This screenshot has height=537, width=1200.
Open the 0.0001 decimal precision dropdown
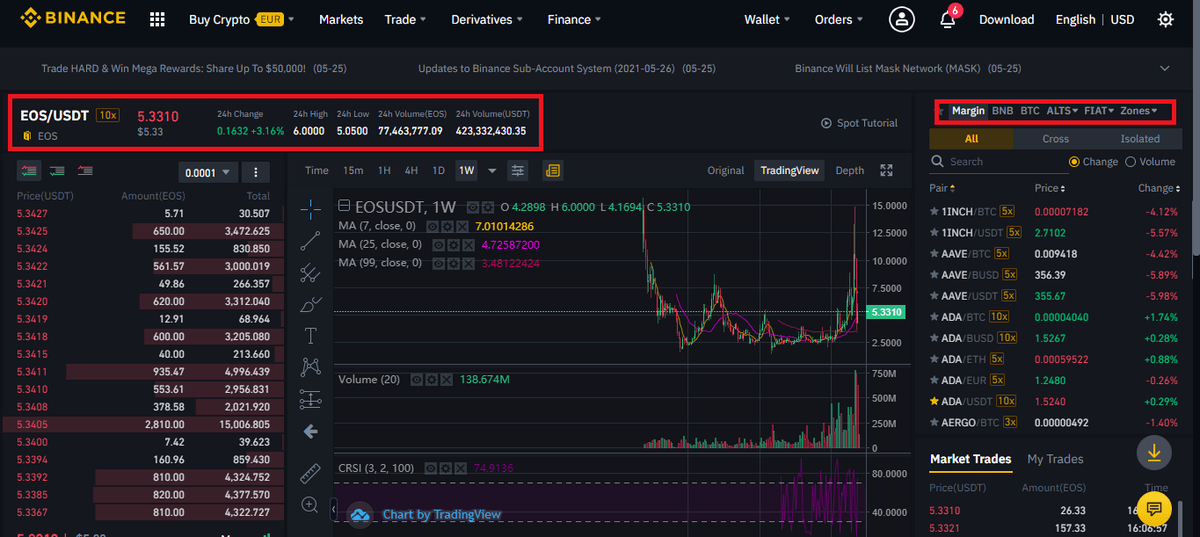click(208, 172)
